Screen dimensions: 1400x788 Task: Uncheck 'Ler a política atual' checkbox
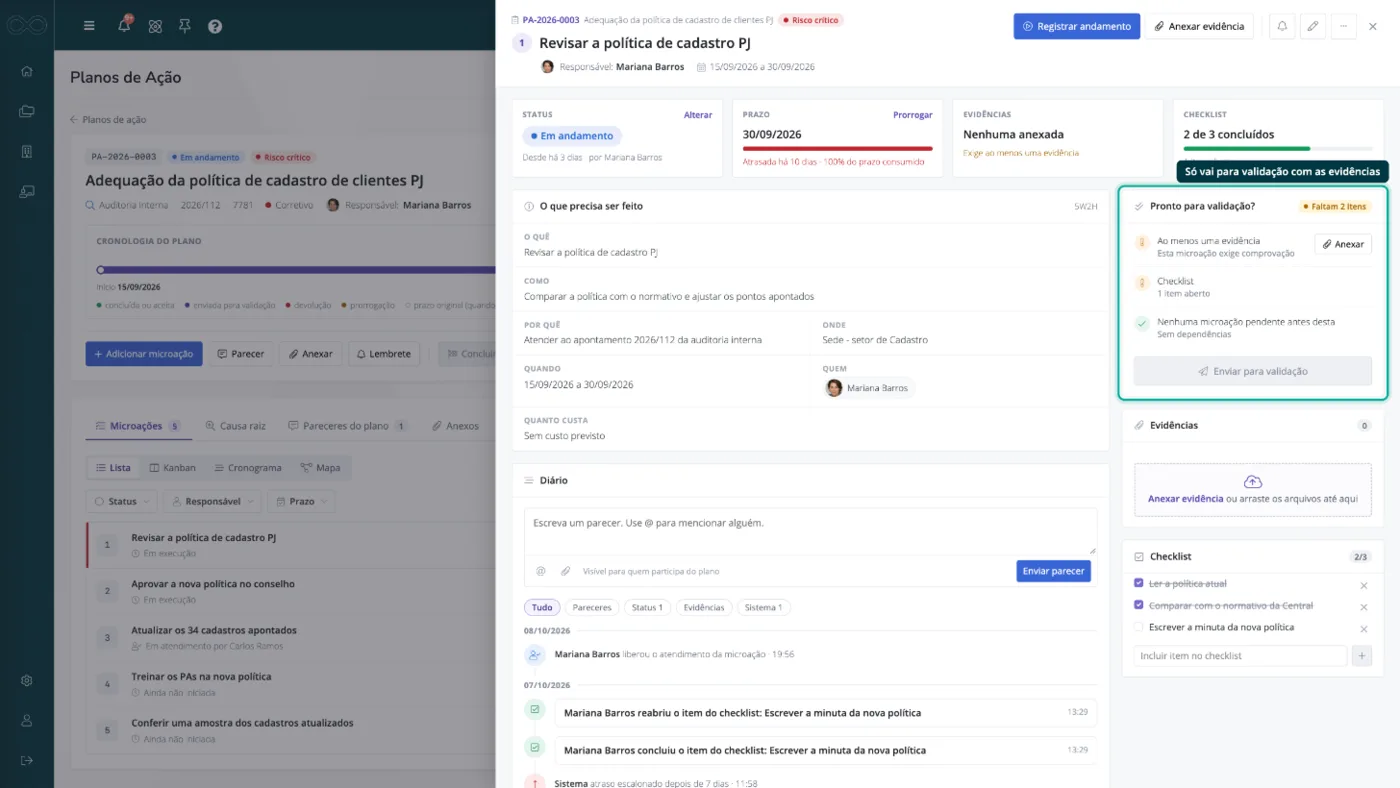1139,583
